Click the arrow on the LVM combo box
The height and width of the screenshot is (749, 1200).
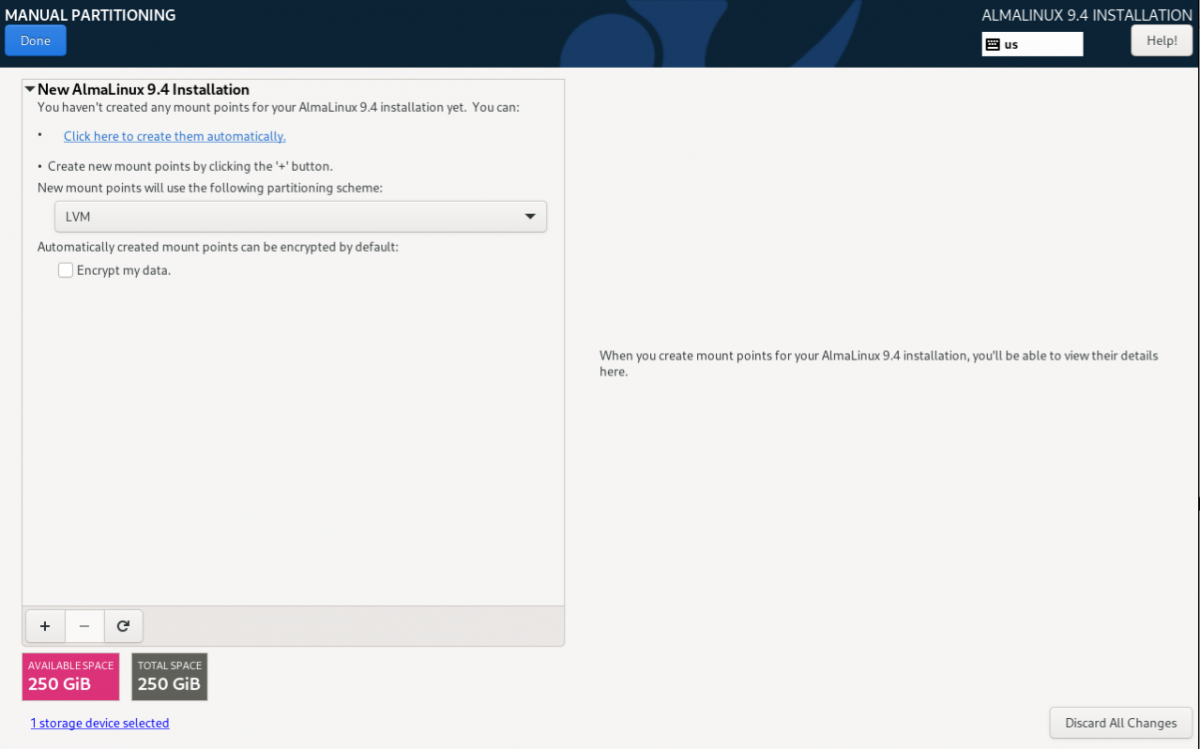tap(530, 217)
